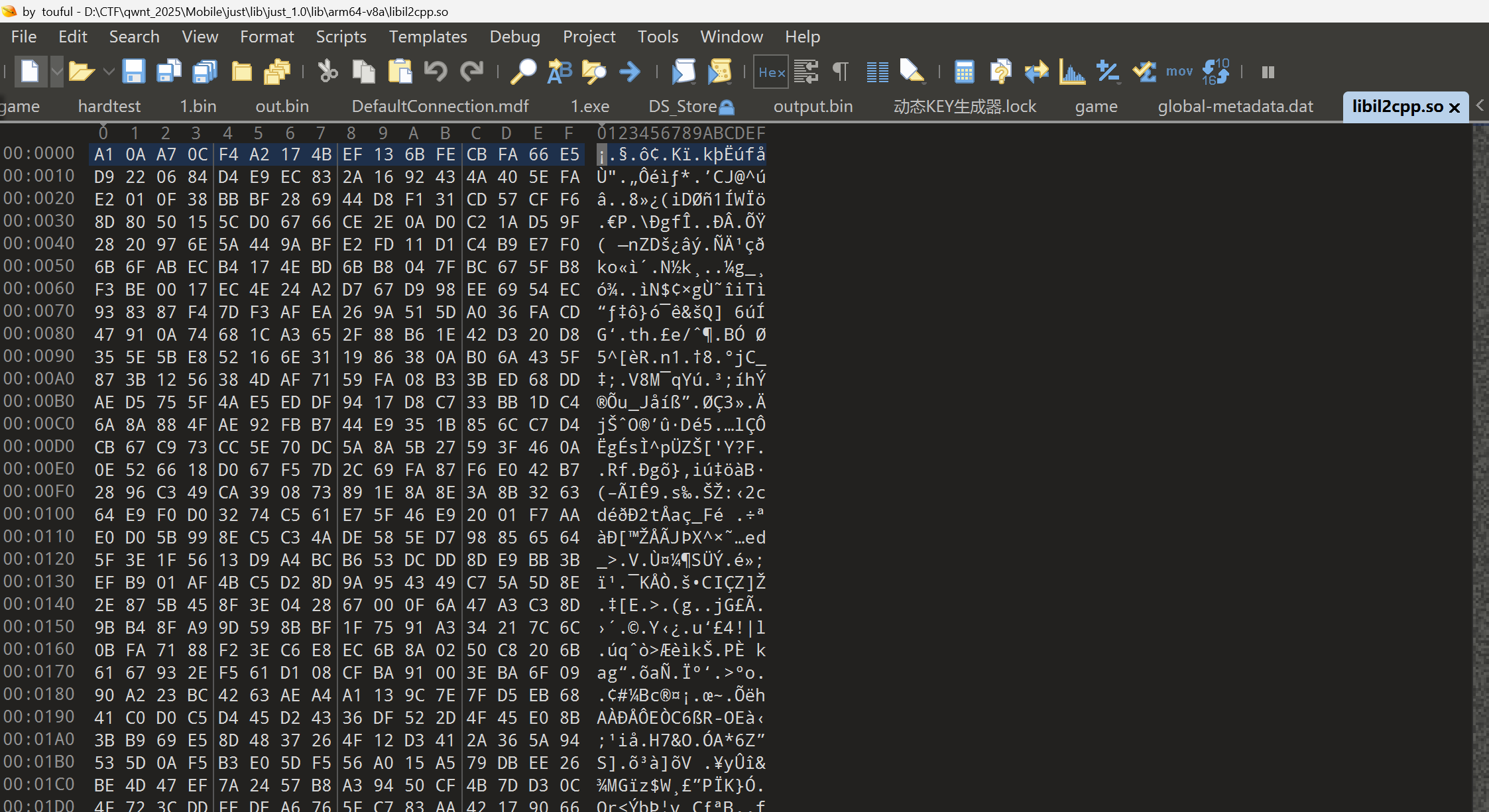Image resolution: width=1489 pixels, height=812 pixels.
Task: Open the Find magnifier tool
Action: coord(523,72)
